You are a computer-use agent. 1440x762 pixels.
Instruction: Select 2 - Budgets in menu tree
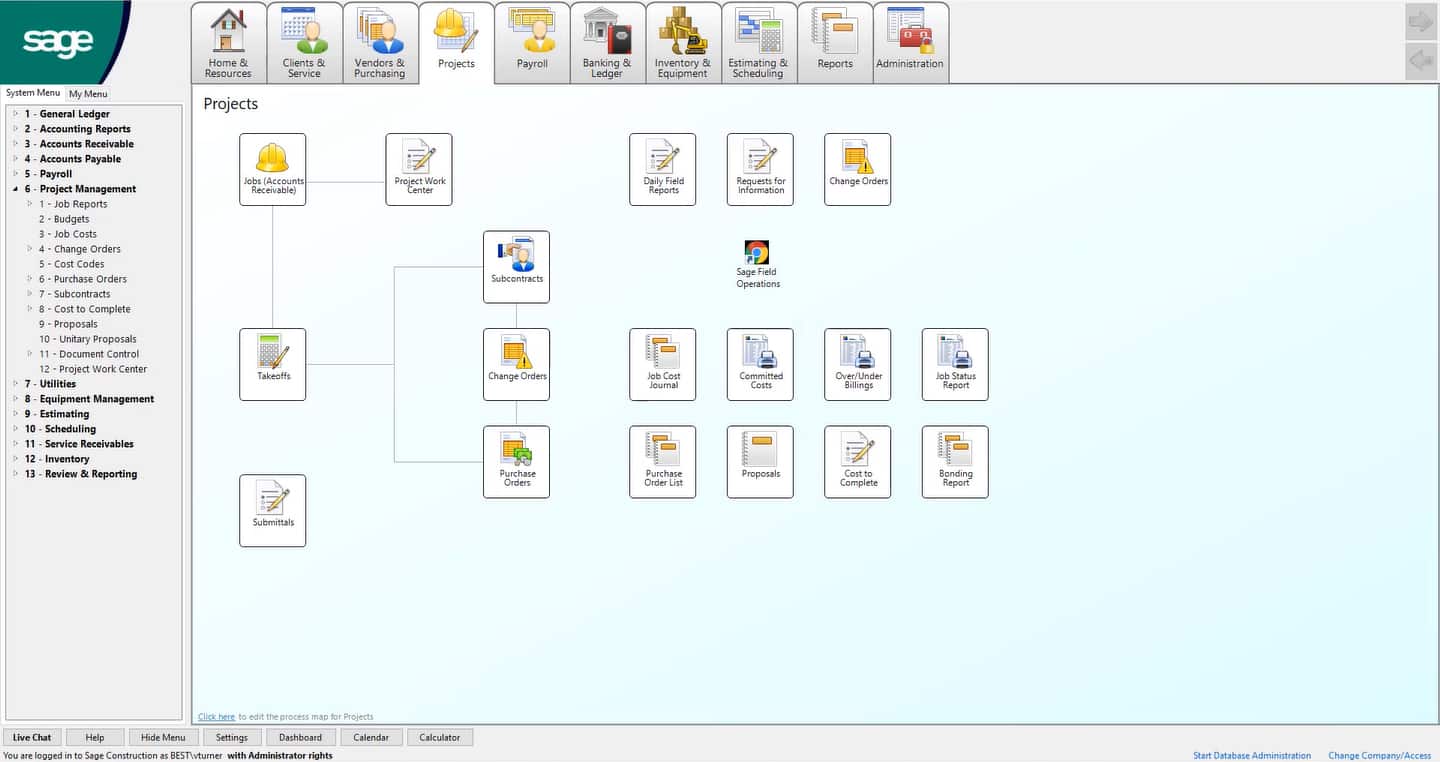64,219
